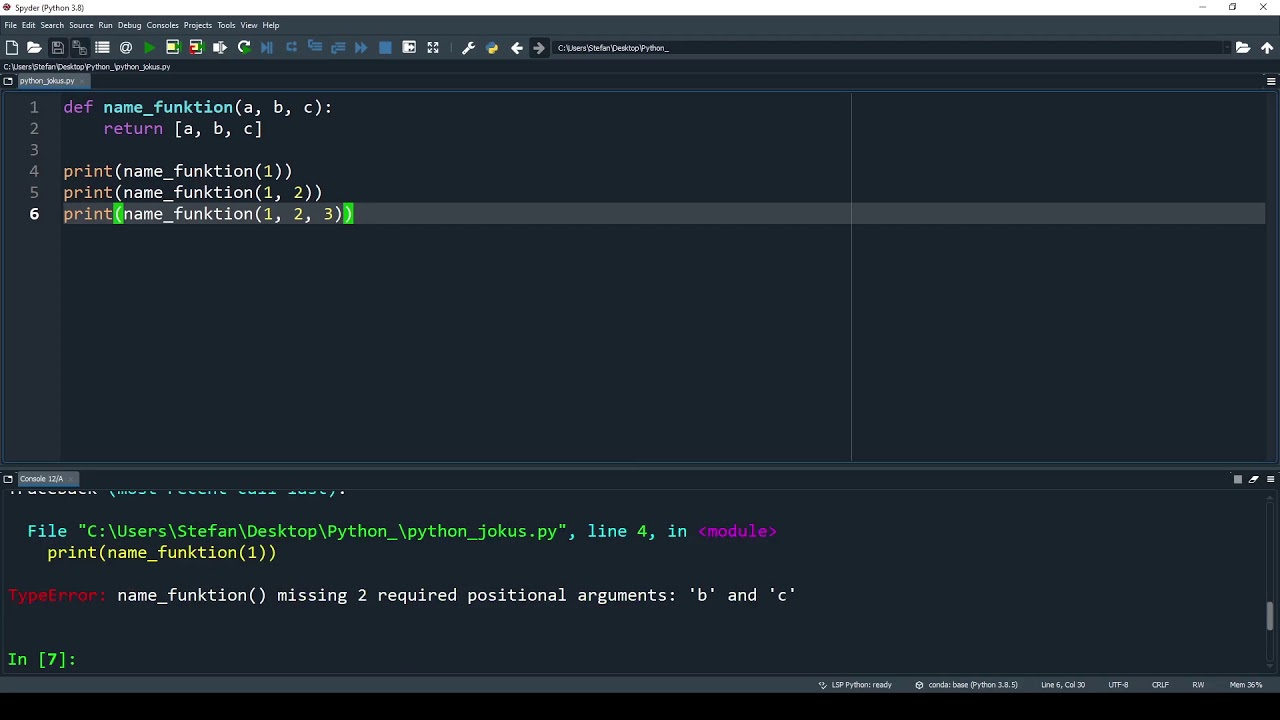This screenshot has width=1280, height=720.
Task: Click the debug step-return icon
Action: [x=338, y=47]
